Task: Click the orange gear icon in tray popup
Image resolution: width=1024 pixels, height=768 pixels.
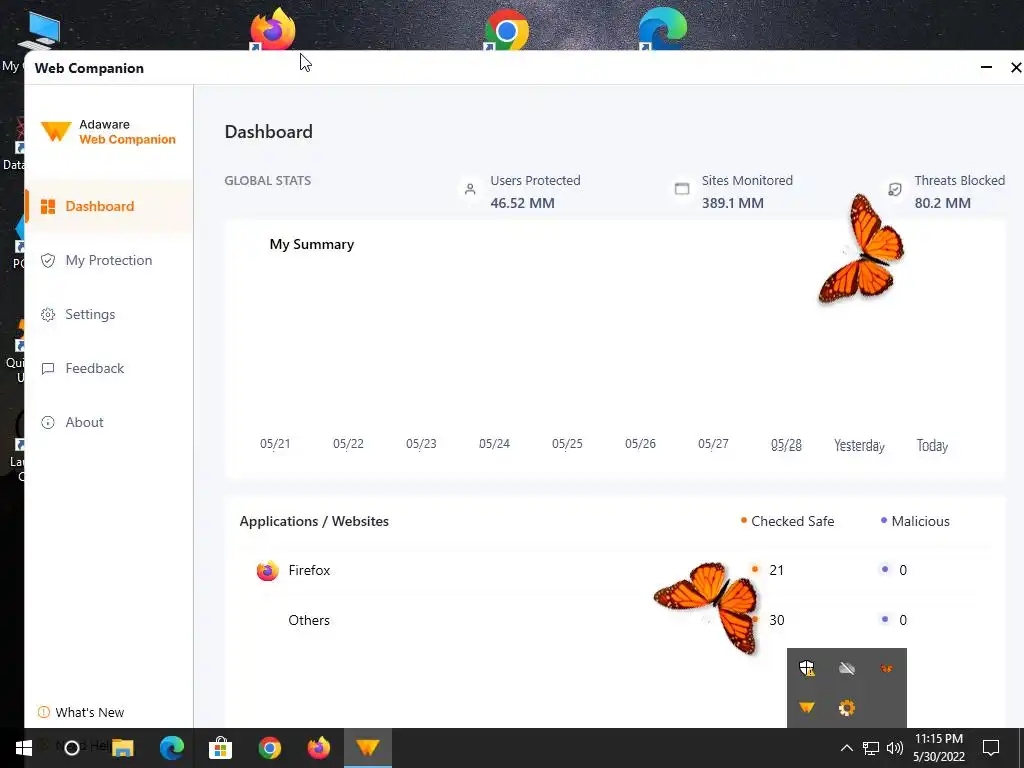Action: point(847,708)
